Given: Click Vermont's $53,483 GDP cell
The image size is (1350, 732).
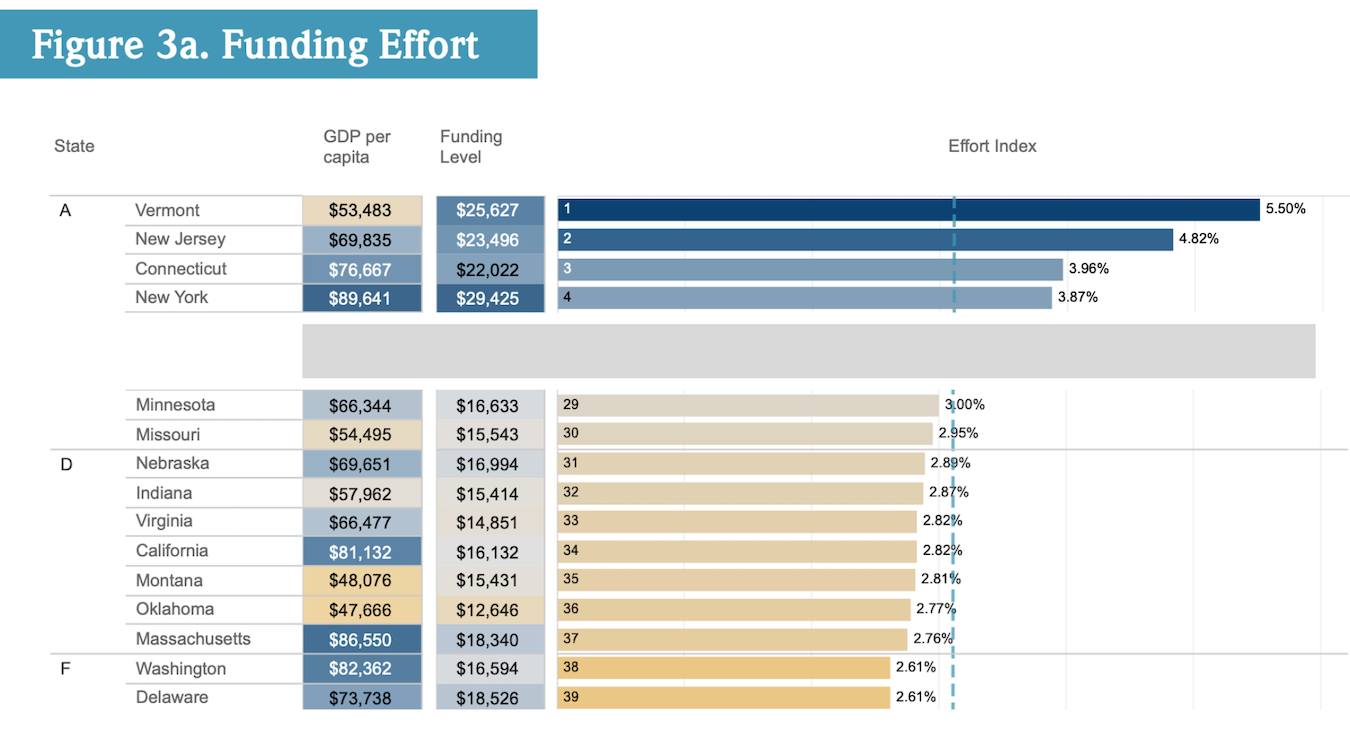Looking at the screenshot, I should point(360,211).
